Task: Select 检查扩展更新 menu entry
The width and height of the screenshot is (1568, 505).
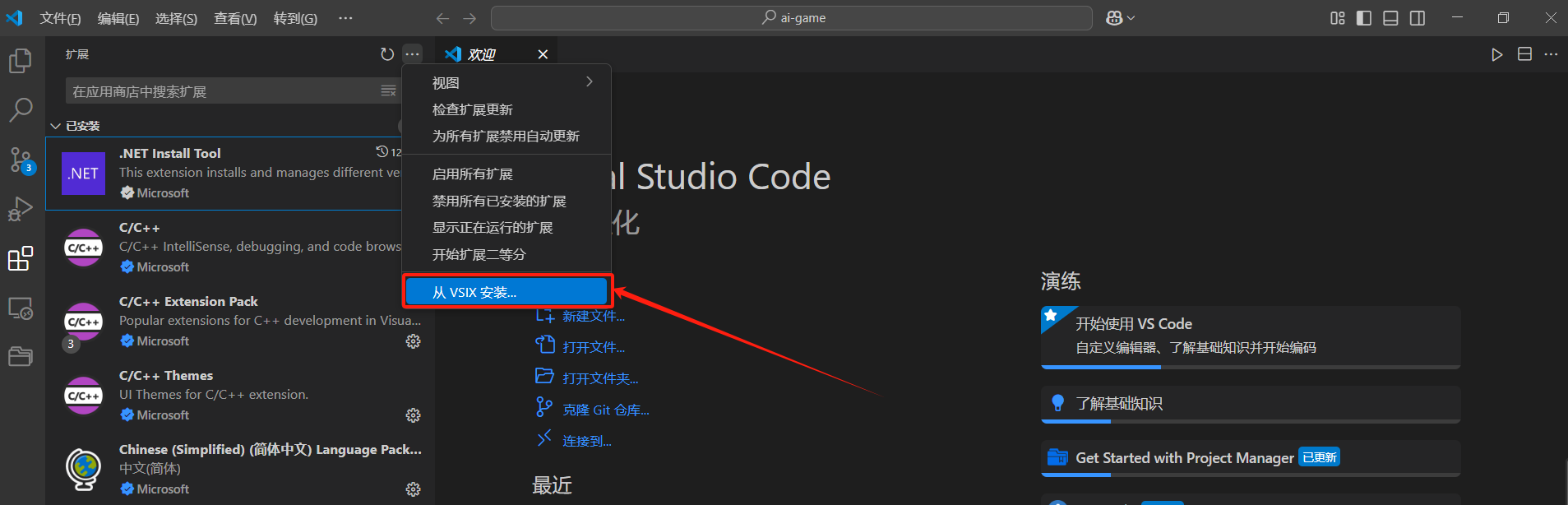Action: pyautogui.click(x=506, y=109)
